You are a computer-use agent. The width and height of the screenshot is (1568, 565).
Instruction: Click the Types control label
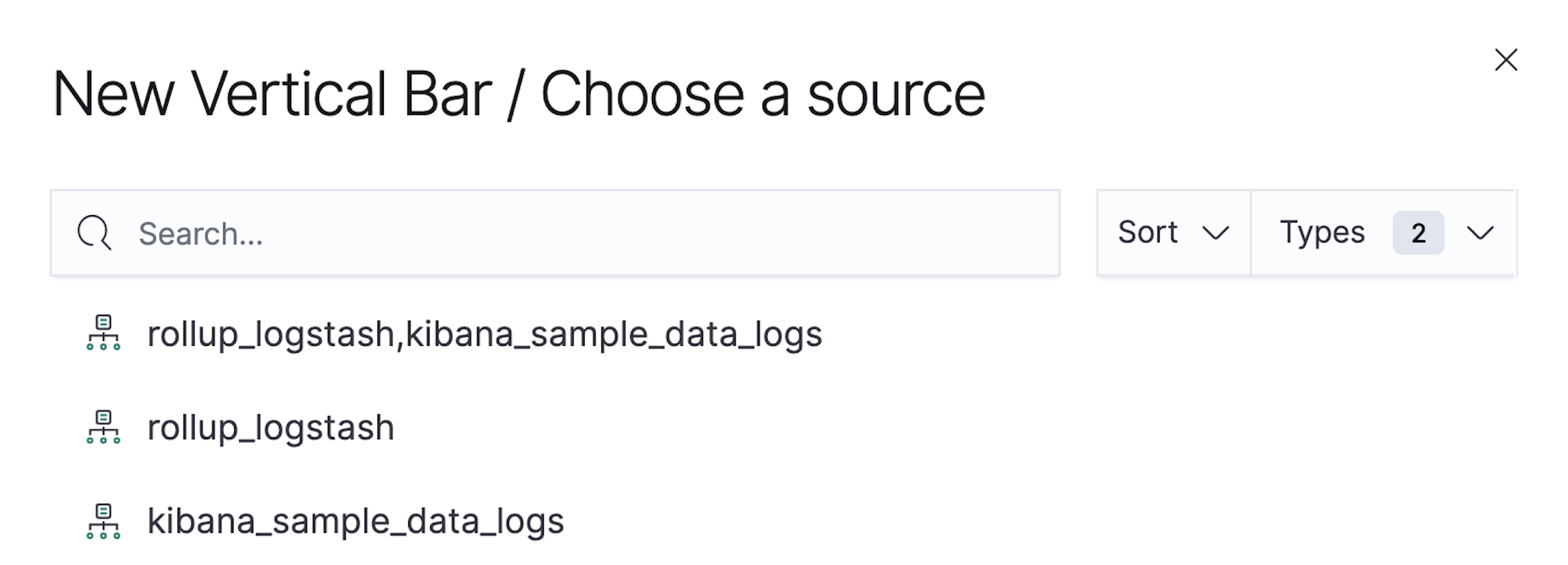click(x=1321, y=233)
